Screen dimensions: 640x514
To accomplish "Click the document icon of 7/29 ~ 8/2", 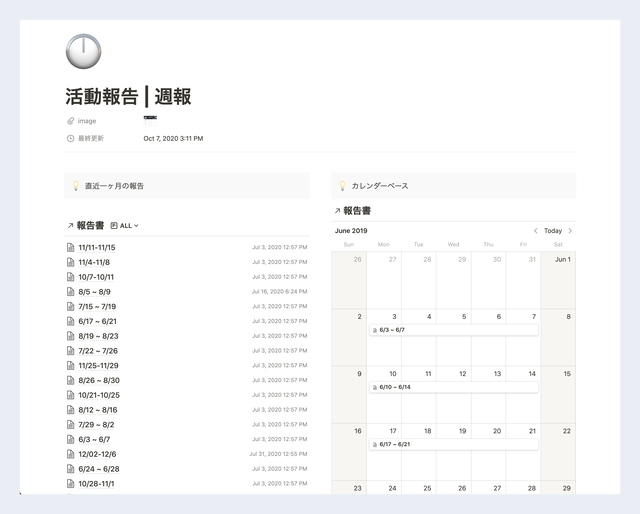I will (x=71, y=425).
